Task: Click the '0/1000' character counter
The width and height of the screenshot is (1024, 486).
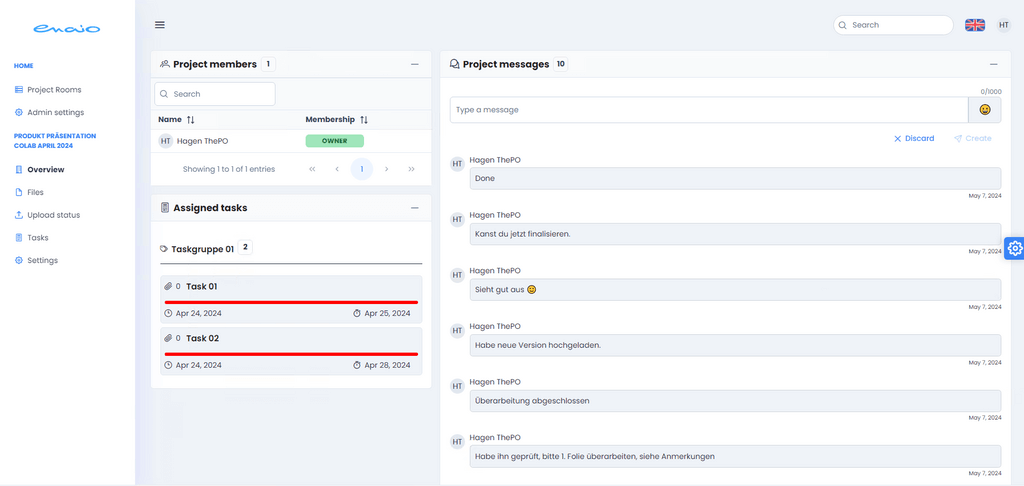Action: tap(990, 91)
